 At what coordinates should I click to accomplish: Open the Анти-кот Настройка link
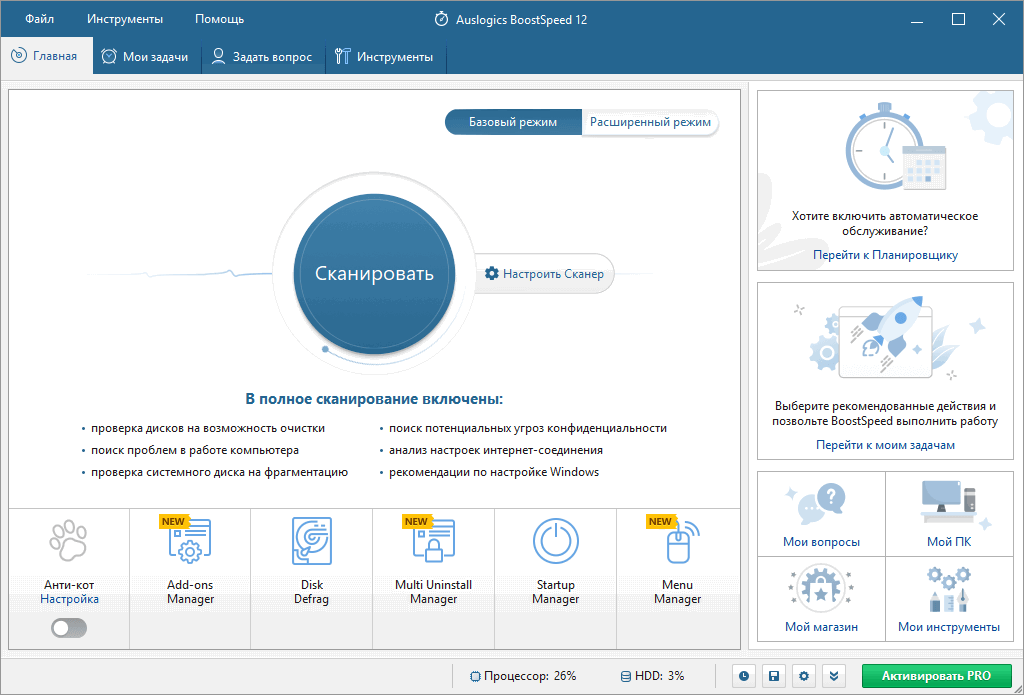[69, 599]
